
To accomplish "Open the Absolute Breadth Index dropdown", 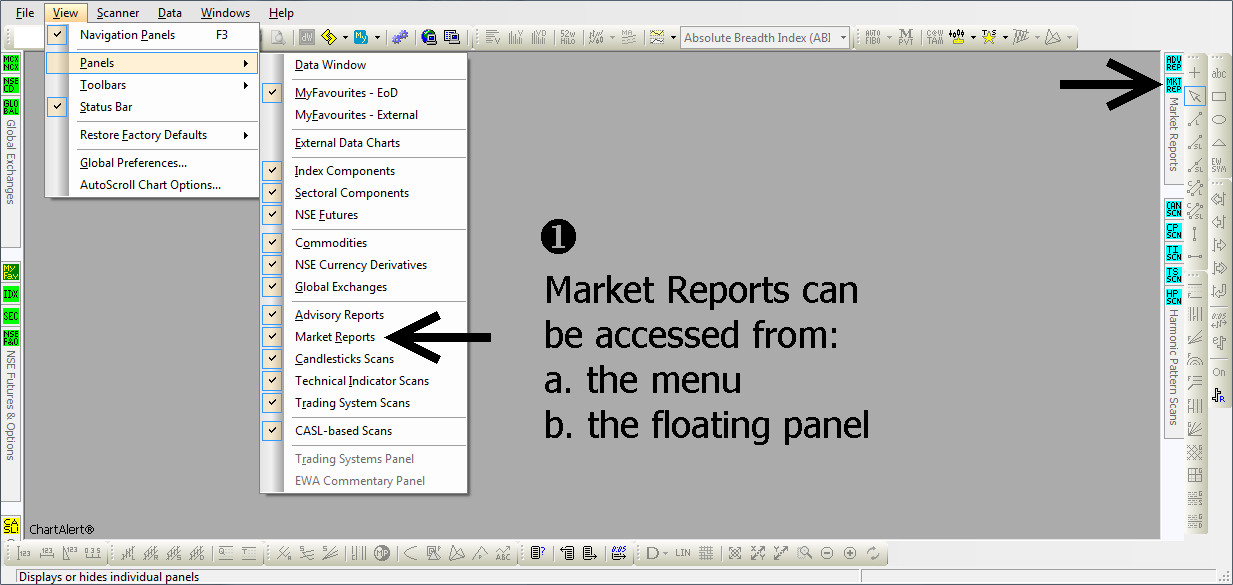I will pyautogui.click(x=844, y=38).
